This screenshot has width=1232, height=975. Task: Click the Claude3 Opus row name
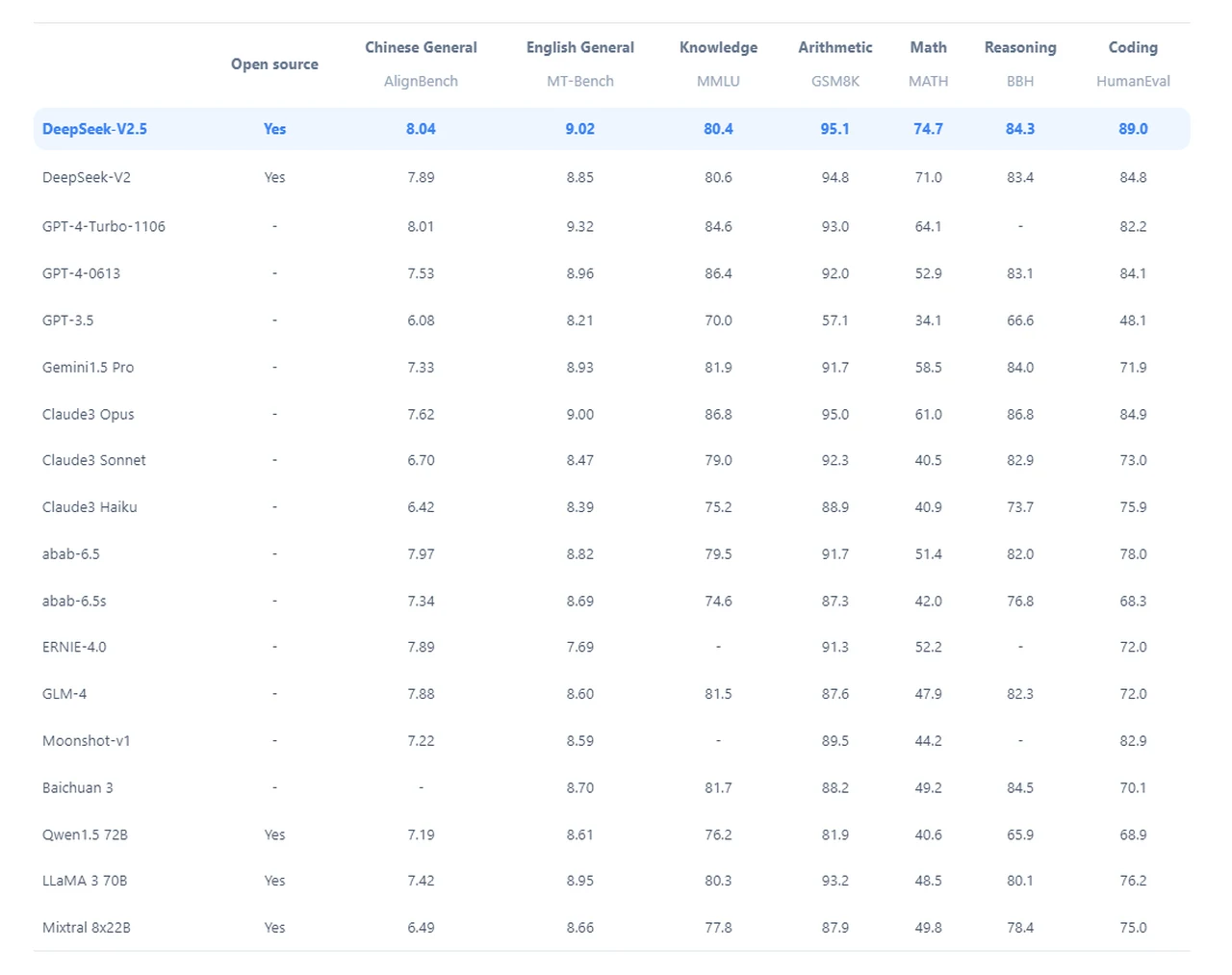coord(89,415)
